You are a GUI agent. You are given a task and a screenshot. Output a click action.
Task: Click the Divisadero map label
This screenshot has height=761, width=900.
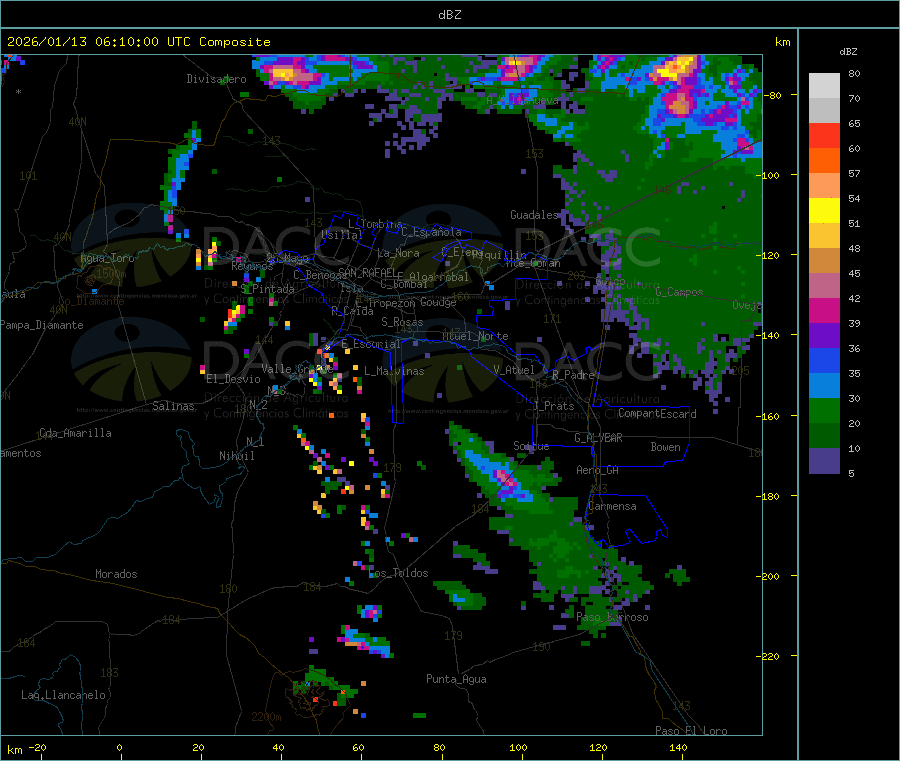216,79
